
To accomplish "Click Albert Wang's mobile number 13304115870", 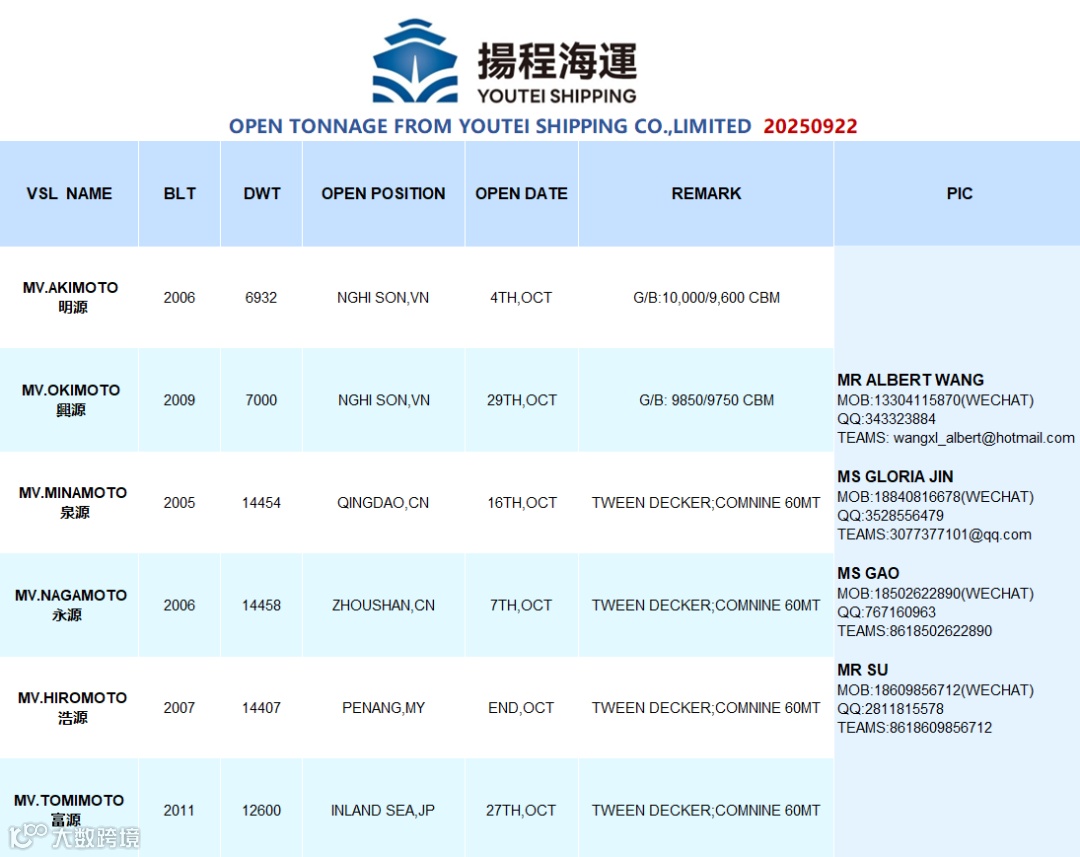I will (916, 400).
